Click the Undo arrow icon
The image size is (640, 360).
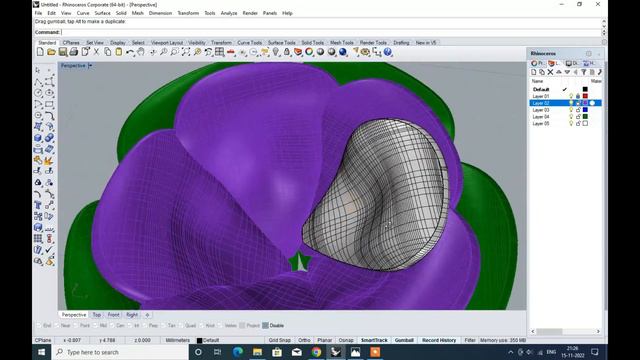click(x=130, y=52)
